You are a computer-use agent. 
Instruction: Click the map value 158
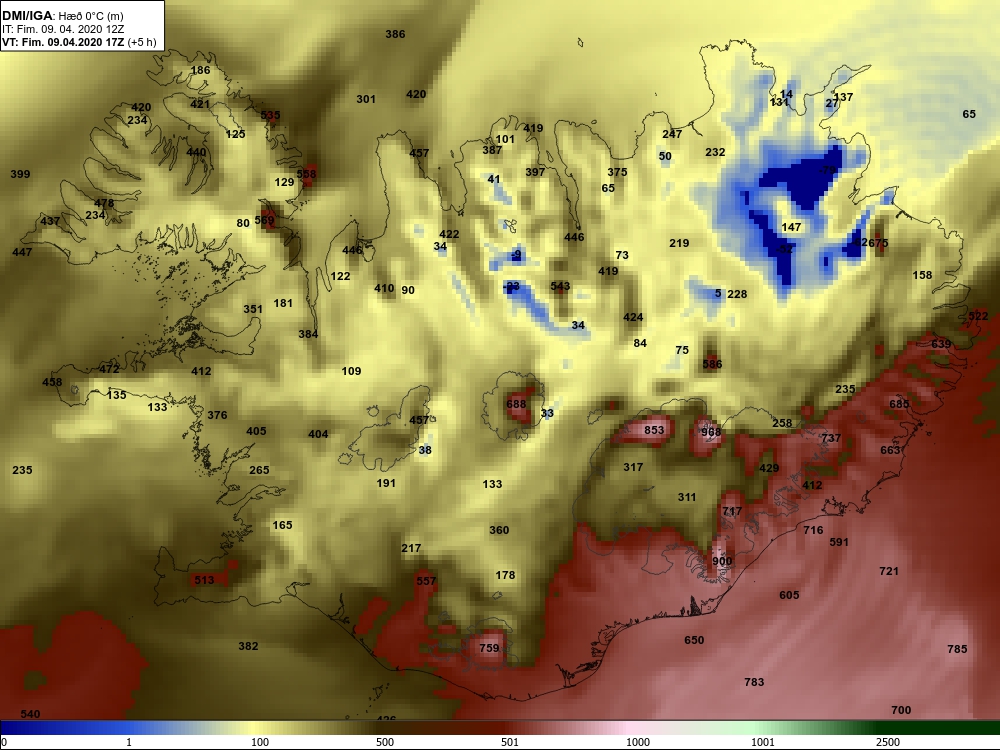pos(922,275)
